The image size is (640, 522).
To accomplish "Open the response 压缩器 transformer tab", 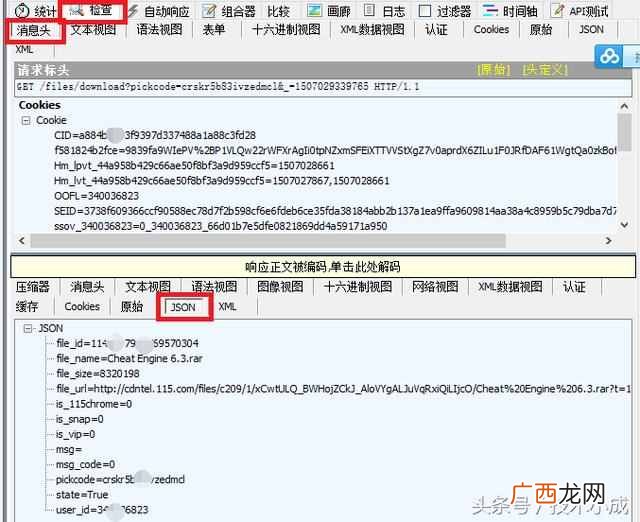I will pyautogui.click(x=33, y=287).
